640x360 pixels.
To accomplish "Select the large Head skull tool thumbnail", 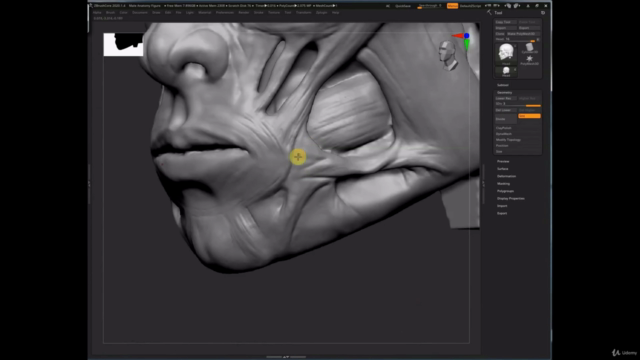I will coord(506,54).
